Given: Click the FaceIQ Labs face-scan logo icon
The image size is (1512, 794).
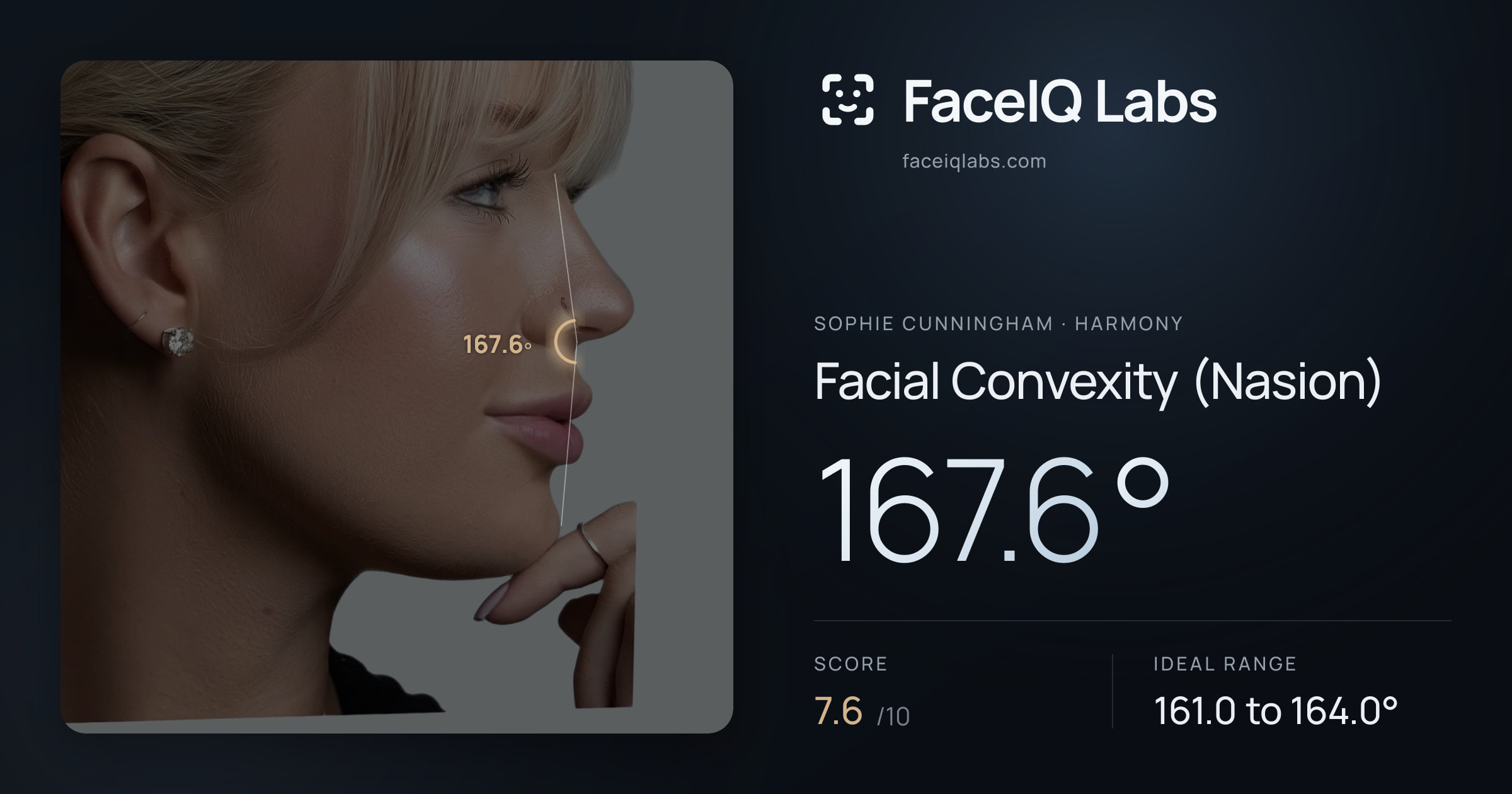Looking at the screenshot, I should 848,100.
